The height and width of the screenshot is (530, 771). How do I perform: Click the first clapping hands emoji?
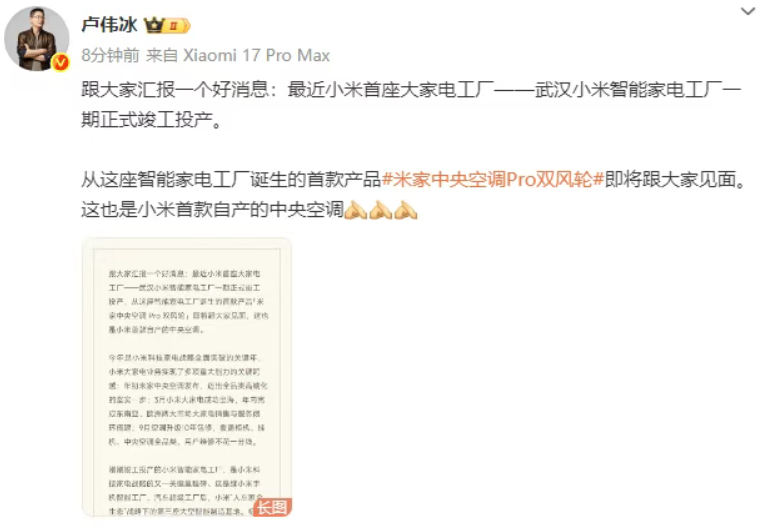[356, 210]
